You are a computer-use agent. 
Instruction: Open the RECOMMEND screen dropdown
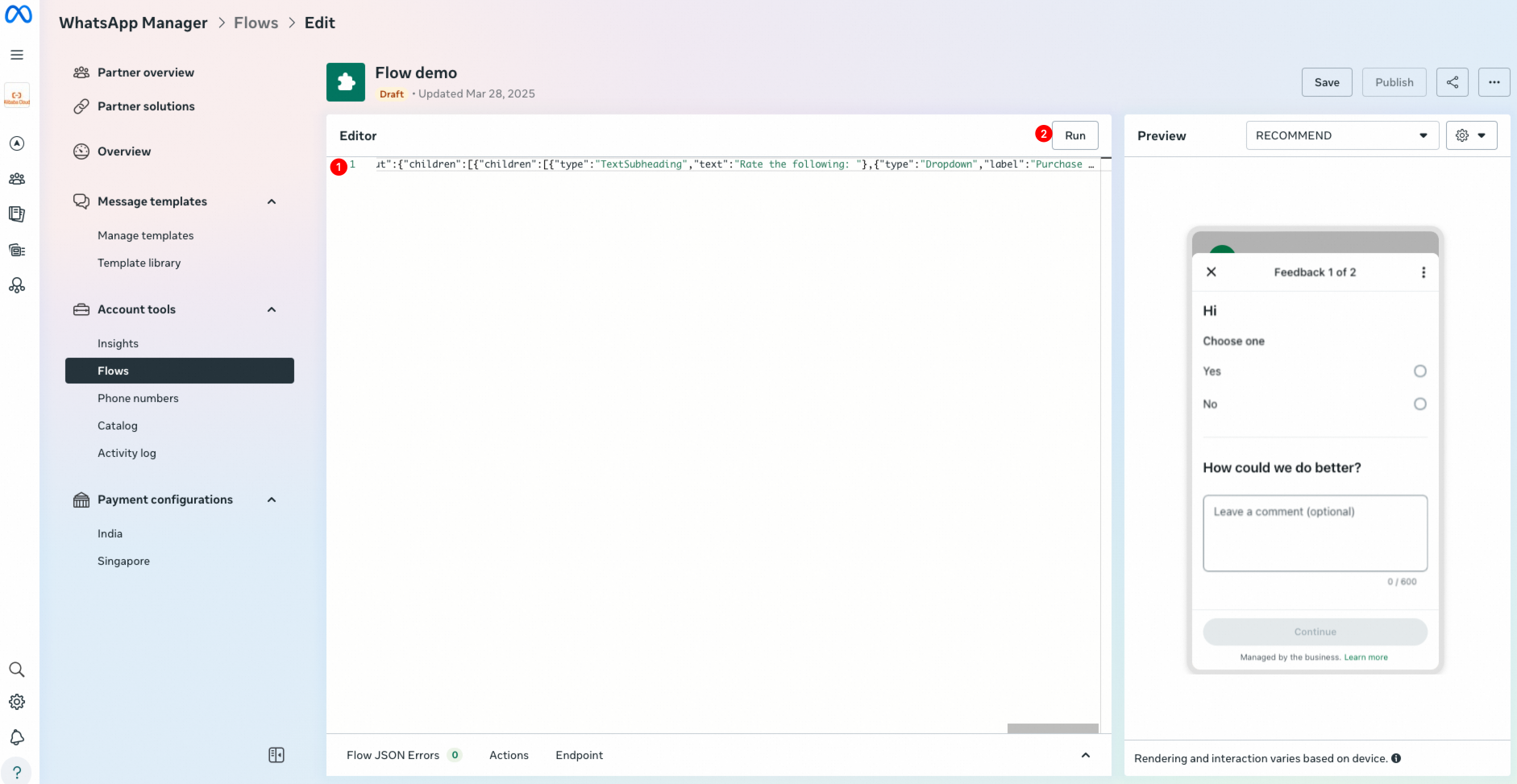point(1342,135)
